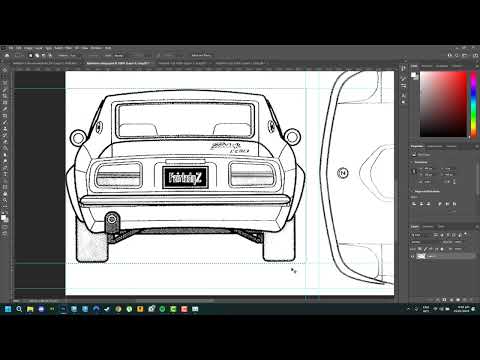Select the Eraser tool in the toolbar
Viewport: 480px width, 360px height.
(5, 141)
